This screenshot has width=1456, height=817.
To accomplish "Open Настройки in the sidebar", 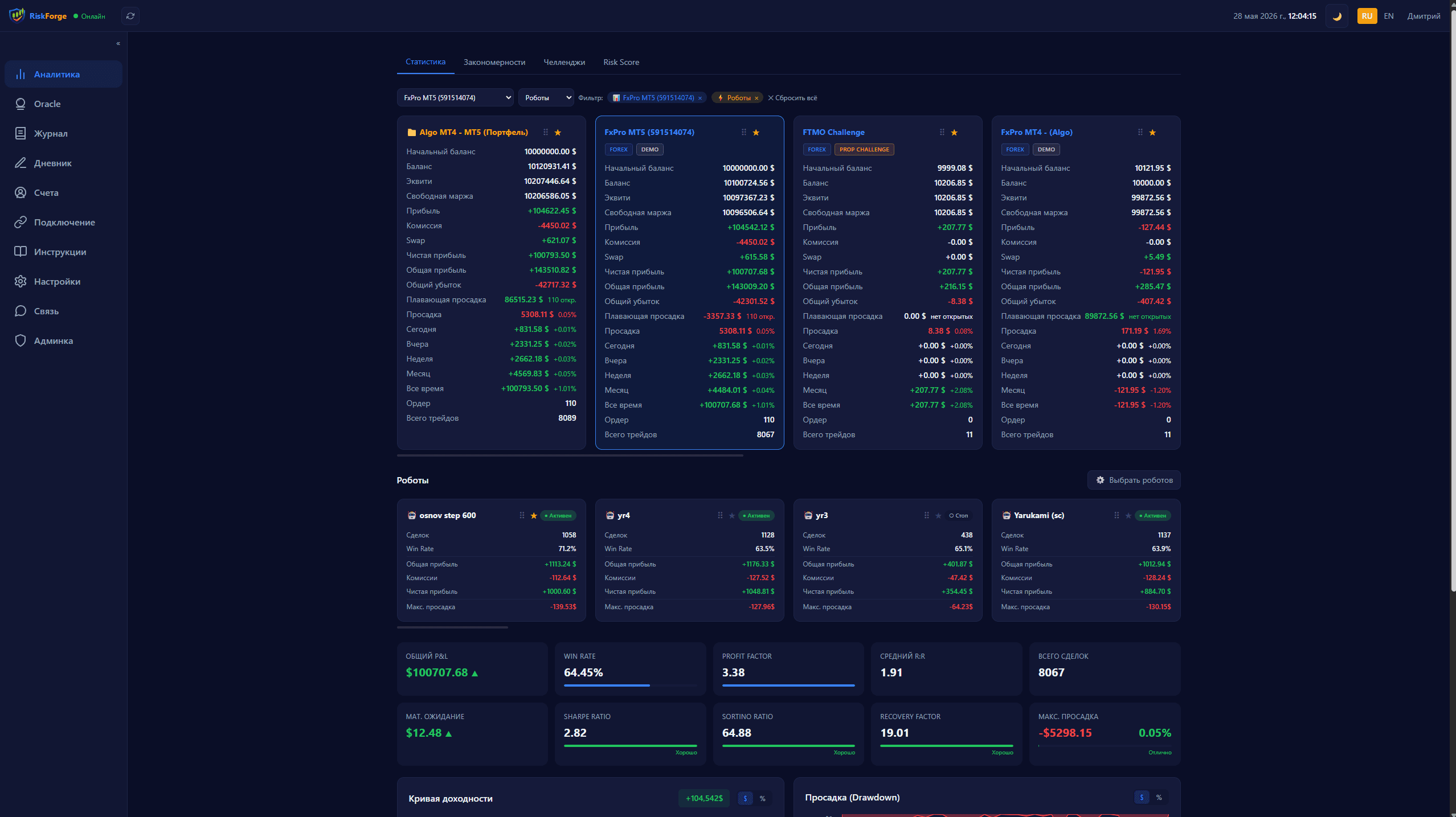I will (63, 281).
